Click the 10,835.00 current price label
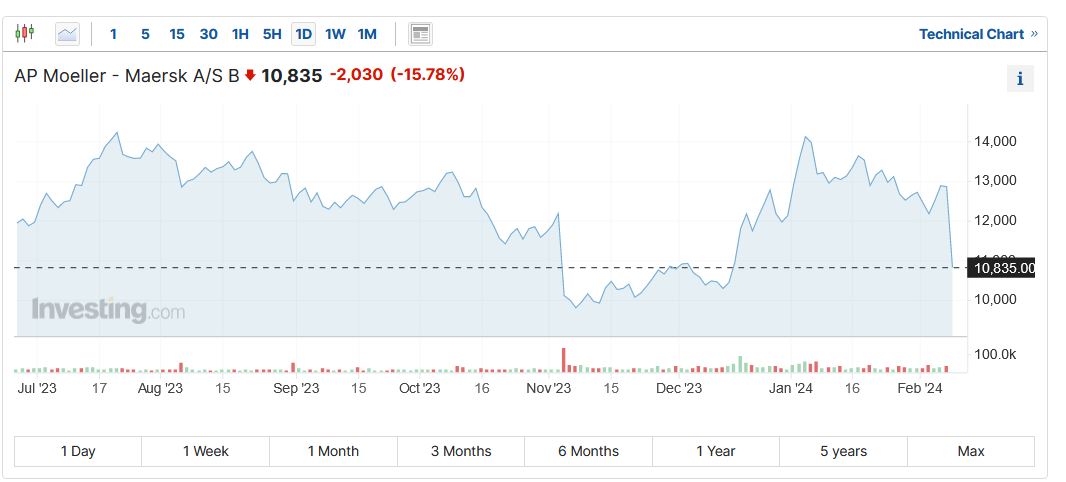The width and height of the screenshot is (1066, 482). [1002, 268]
